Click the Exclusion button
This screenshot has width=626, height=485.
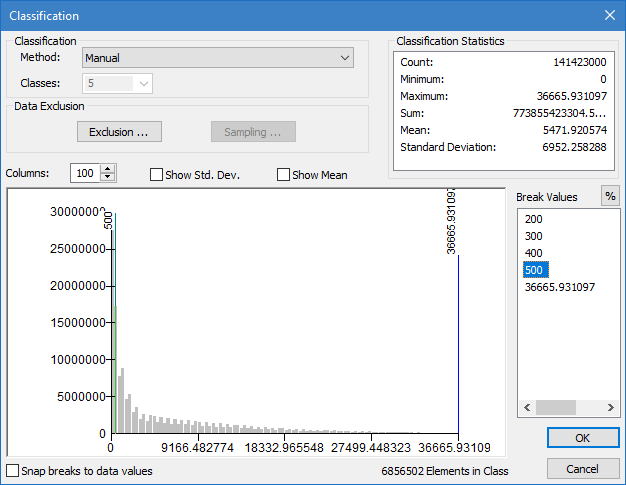click(119, 132)
